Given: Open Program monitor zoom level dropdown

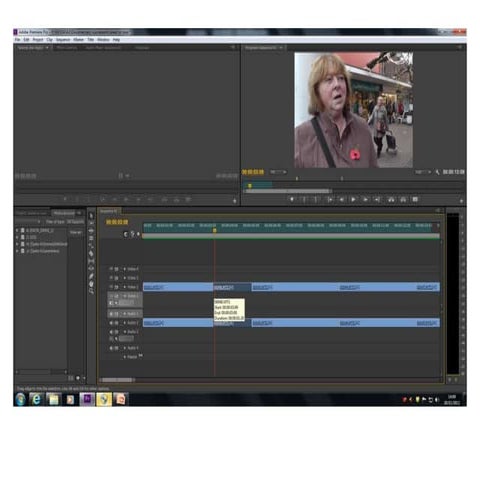Looking at the screenshot, I should 278,172.
